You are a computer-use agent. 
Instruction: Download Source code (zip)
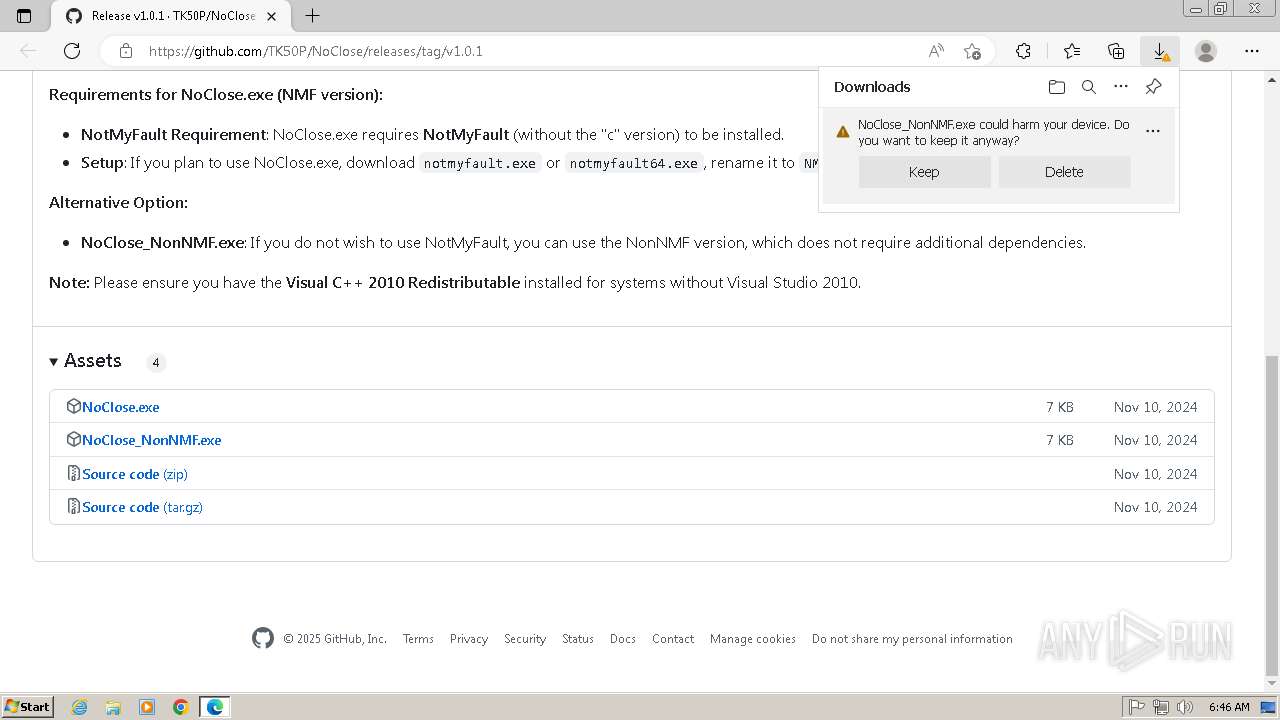click(x=135, y=474)
